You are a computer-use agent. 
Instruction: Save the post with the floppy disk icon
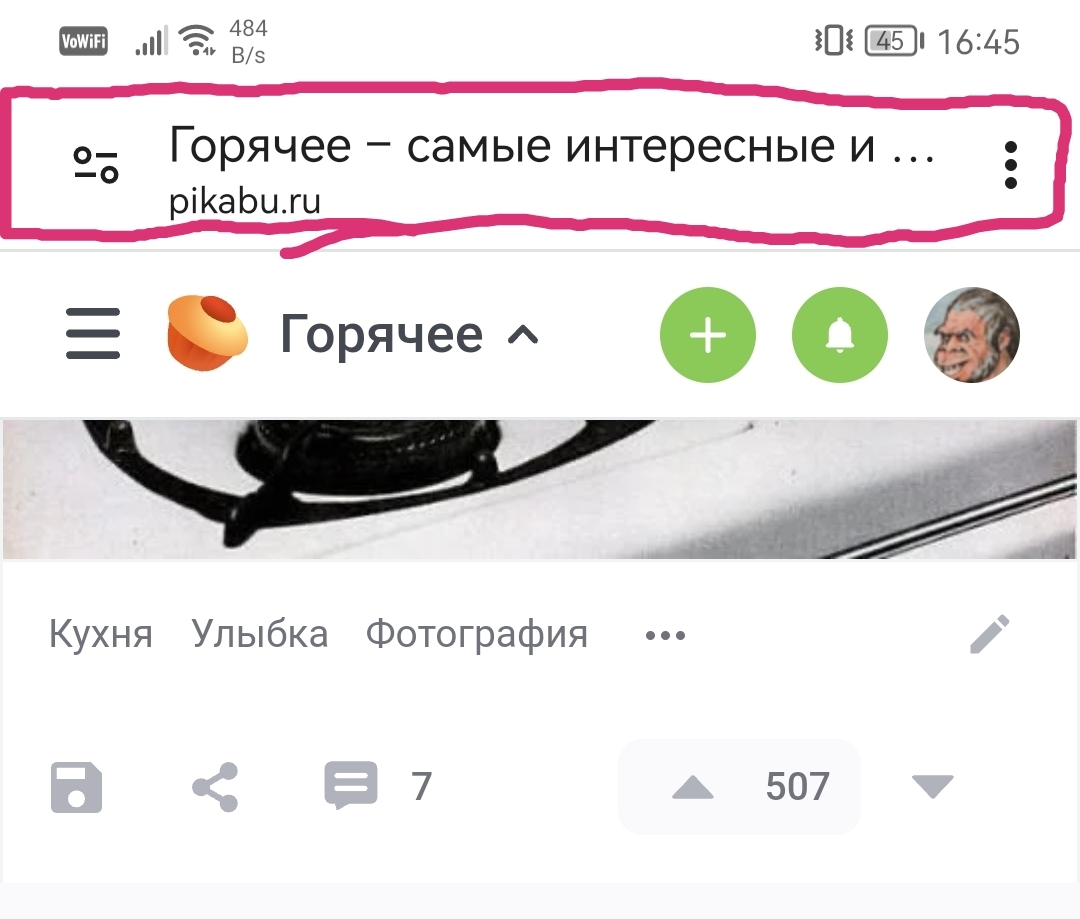76,787
